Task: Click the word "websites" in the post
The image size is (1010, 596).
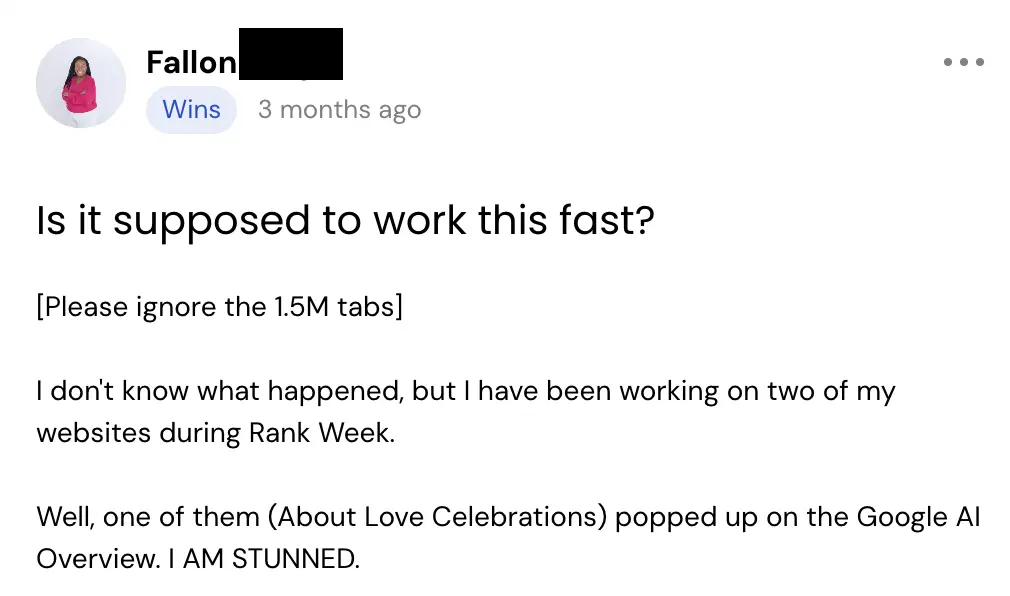Action: (94, 434)
